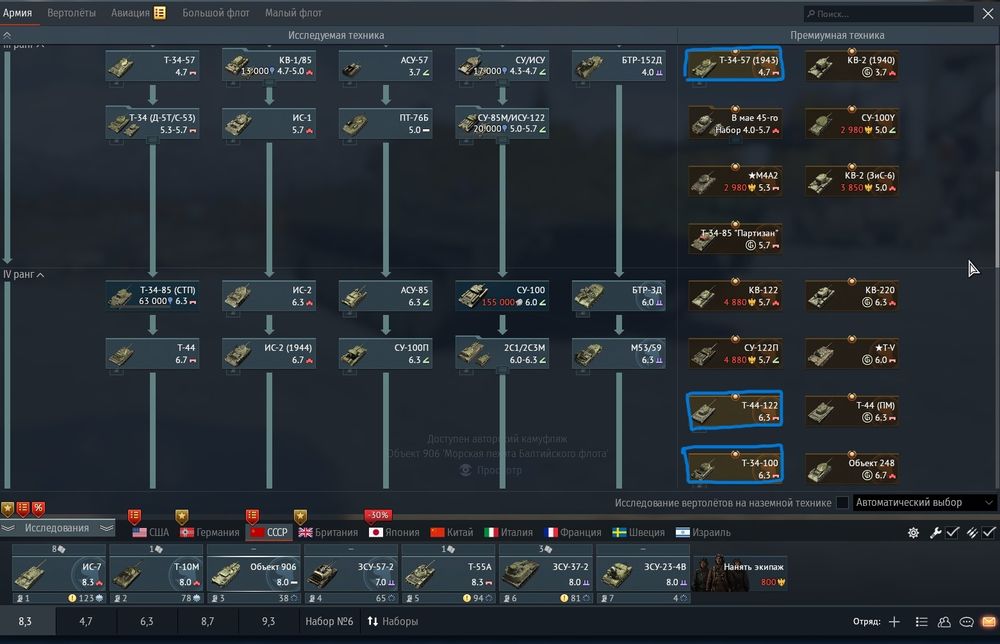Select the Швеция nation tab
The width and height of the screenshot is (1000, 644).
638,532
